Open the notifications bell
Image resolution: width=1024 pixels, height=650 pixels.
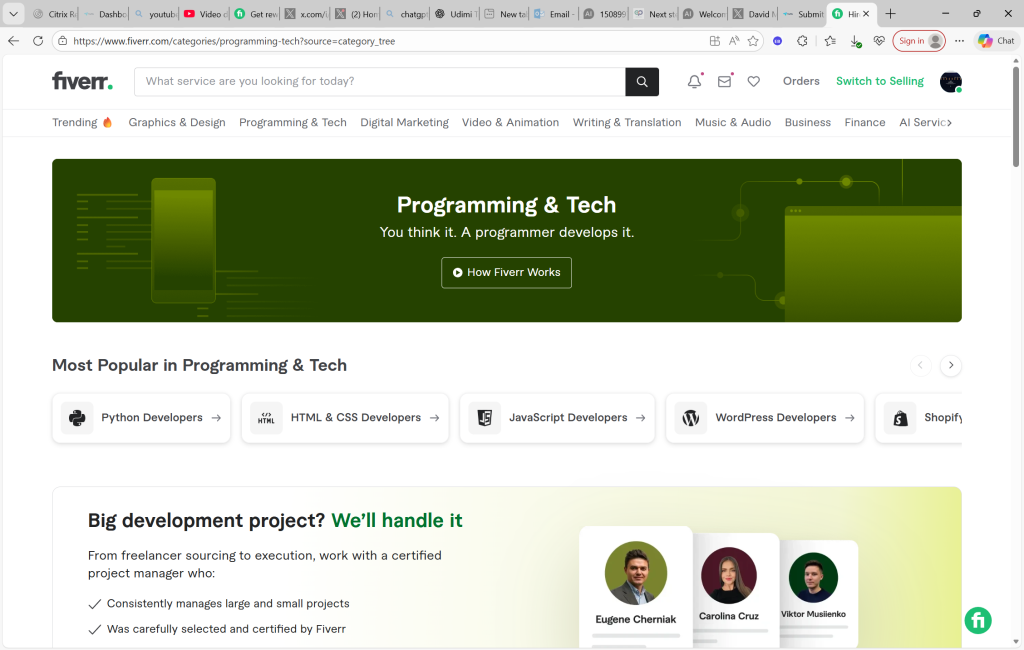tap(694, 82)
